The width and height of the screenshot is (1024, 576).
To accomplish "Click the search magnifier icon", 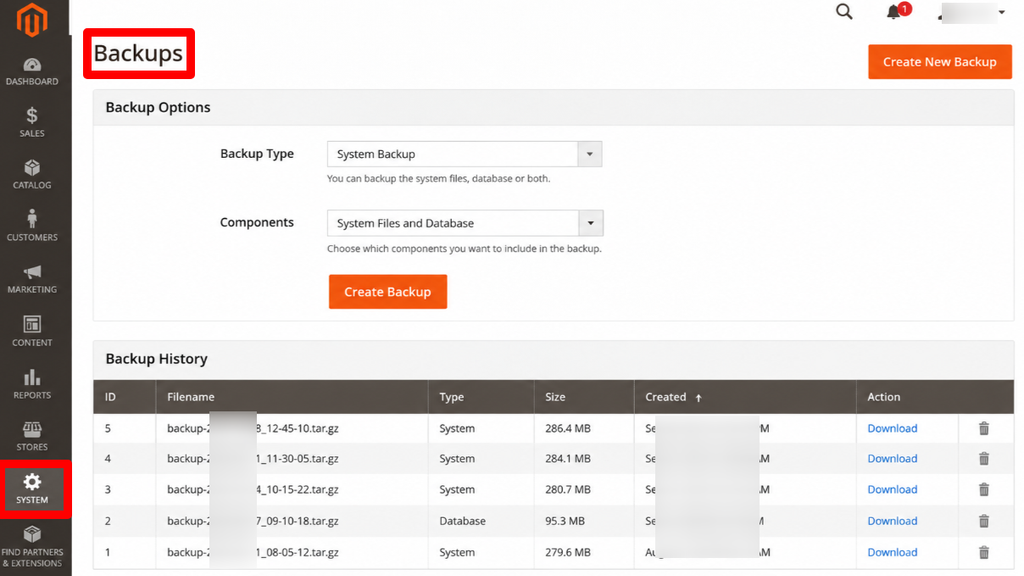I will point(844,12).
